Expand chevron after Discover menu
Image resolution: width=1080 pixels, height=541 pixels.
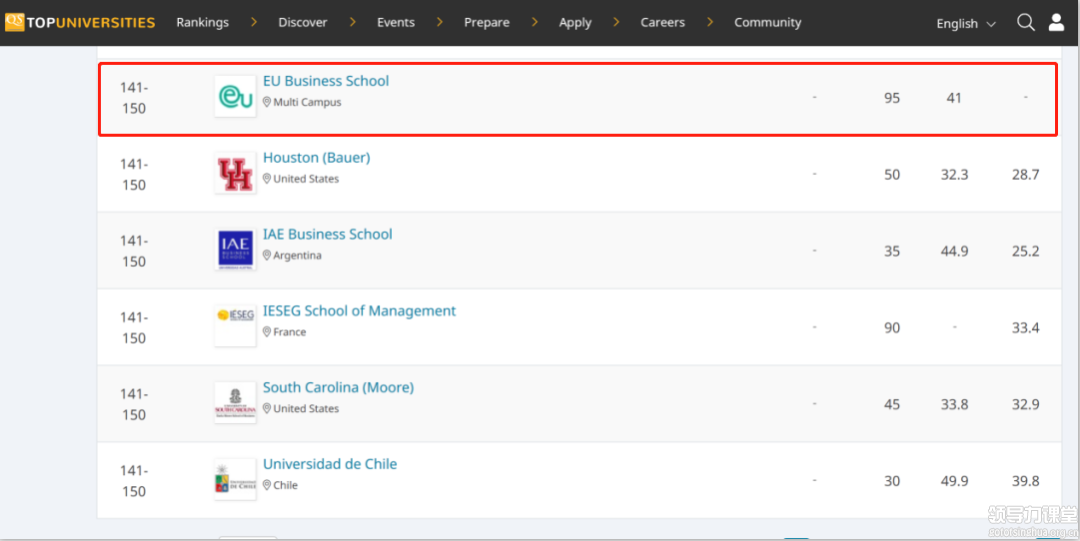point(353,22)
